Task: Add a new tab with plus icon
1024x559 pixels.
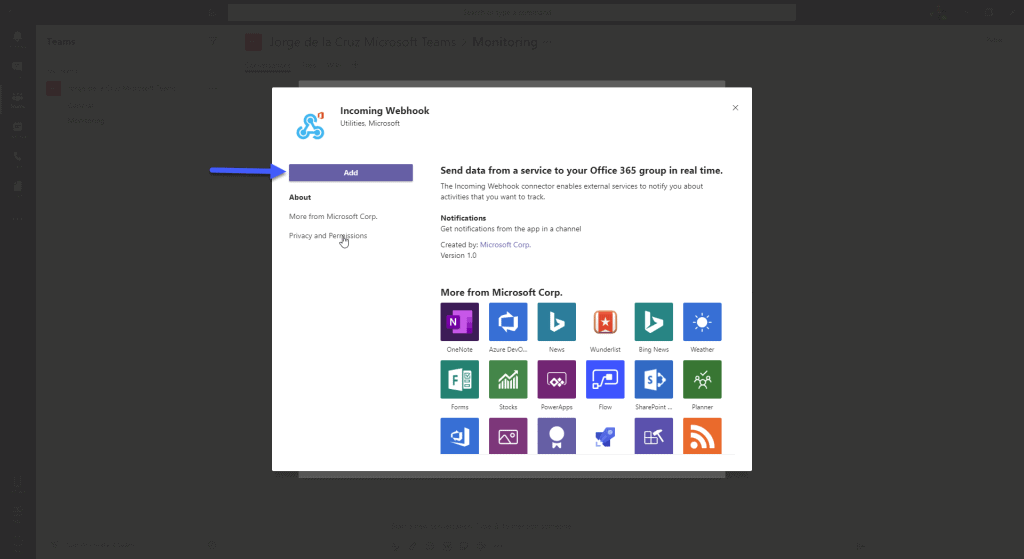Action: (355, 65)
